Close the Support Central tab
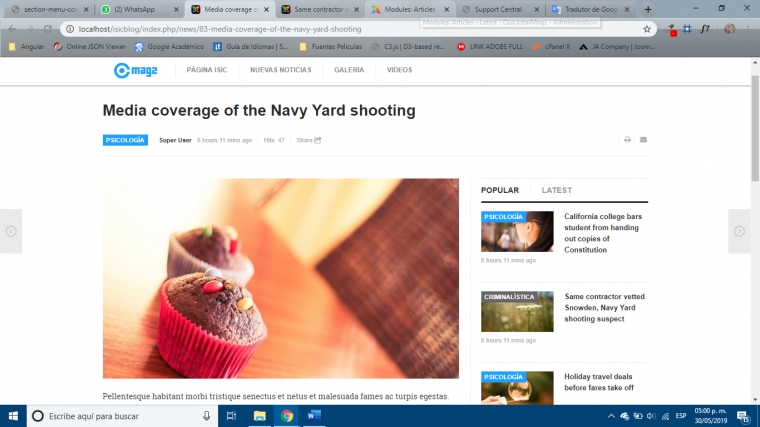The height and width of the screenshot is (427, 760). [x=537, y=9]
